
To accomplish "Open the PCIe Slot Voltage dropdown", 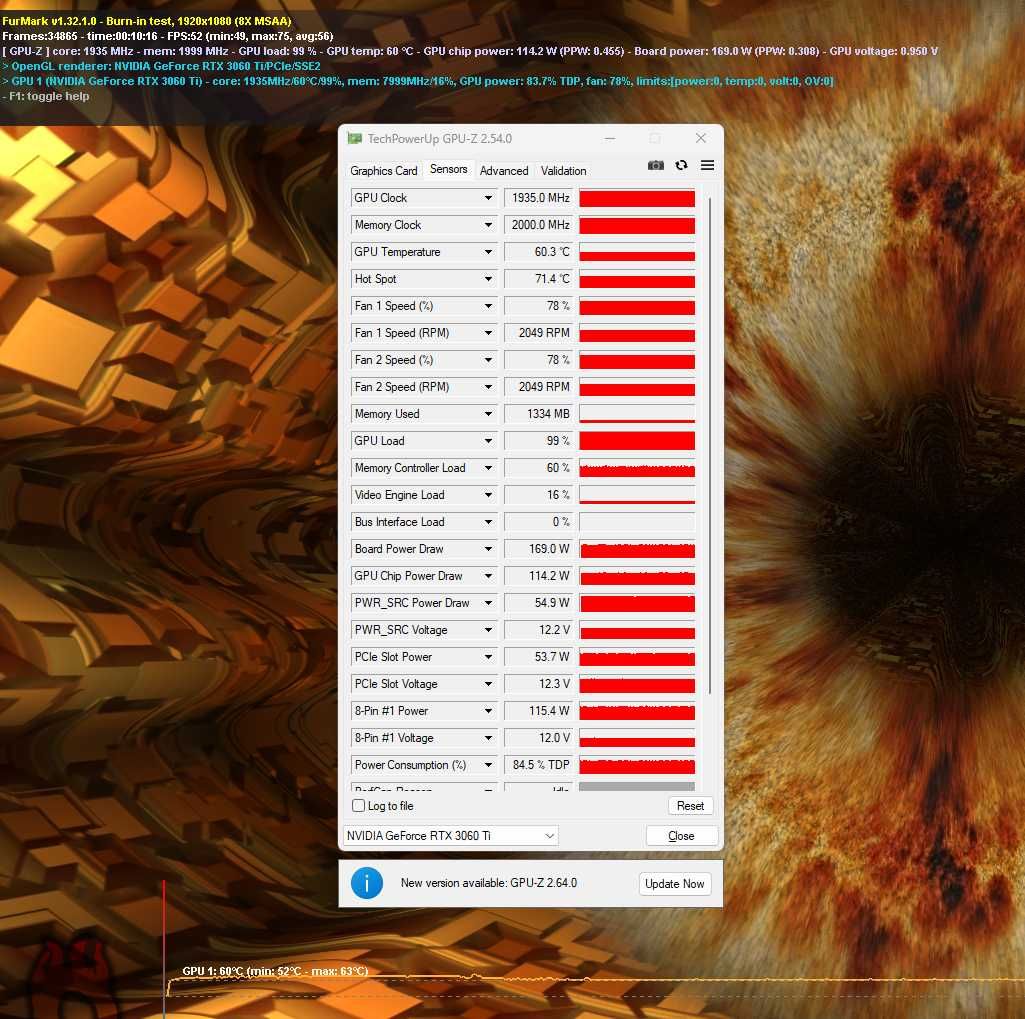I will click(488, 684).
